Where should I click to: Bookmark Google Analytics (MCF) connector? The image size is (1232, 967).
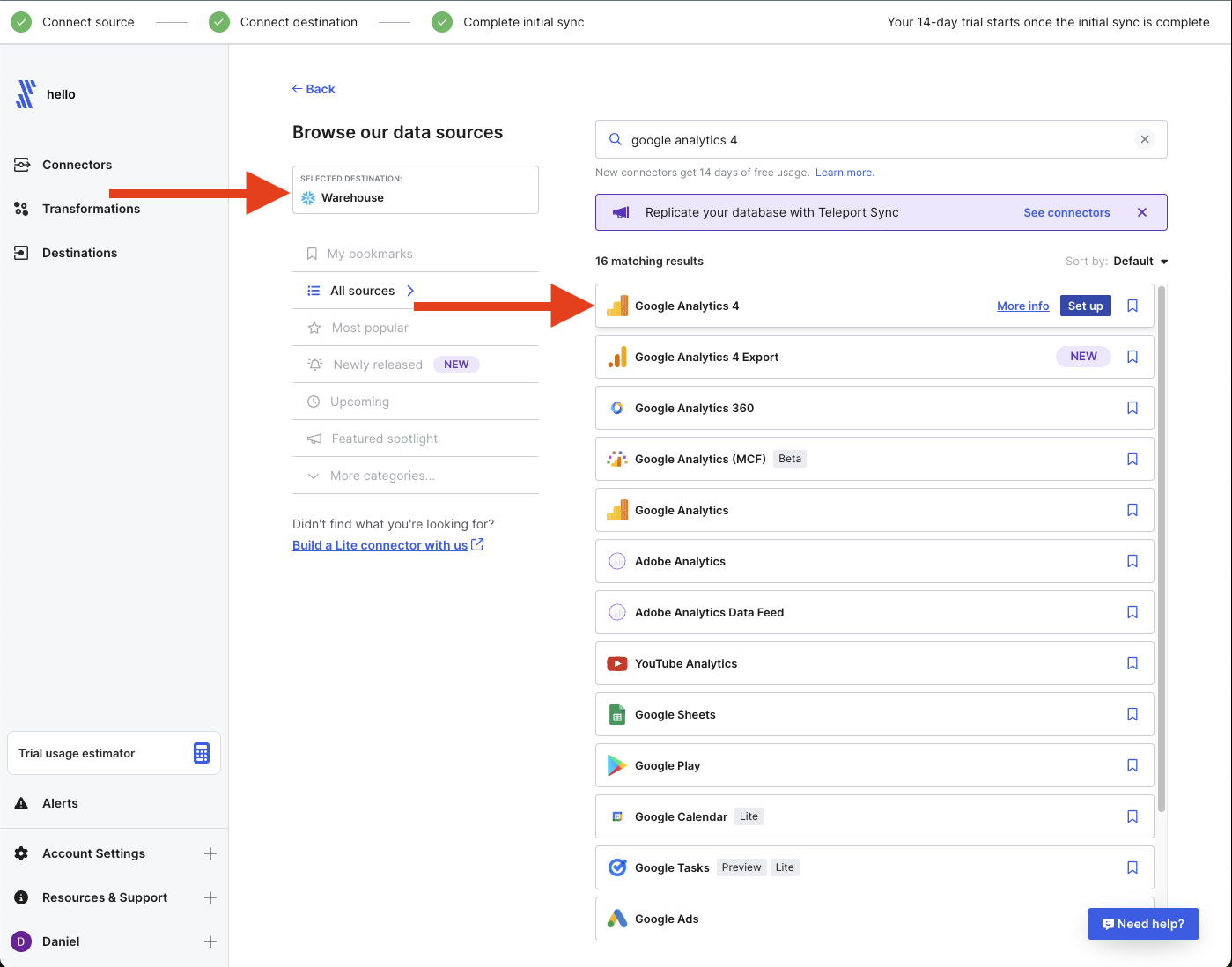[1132, 459]
